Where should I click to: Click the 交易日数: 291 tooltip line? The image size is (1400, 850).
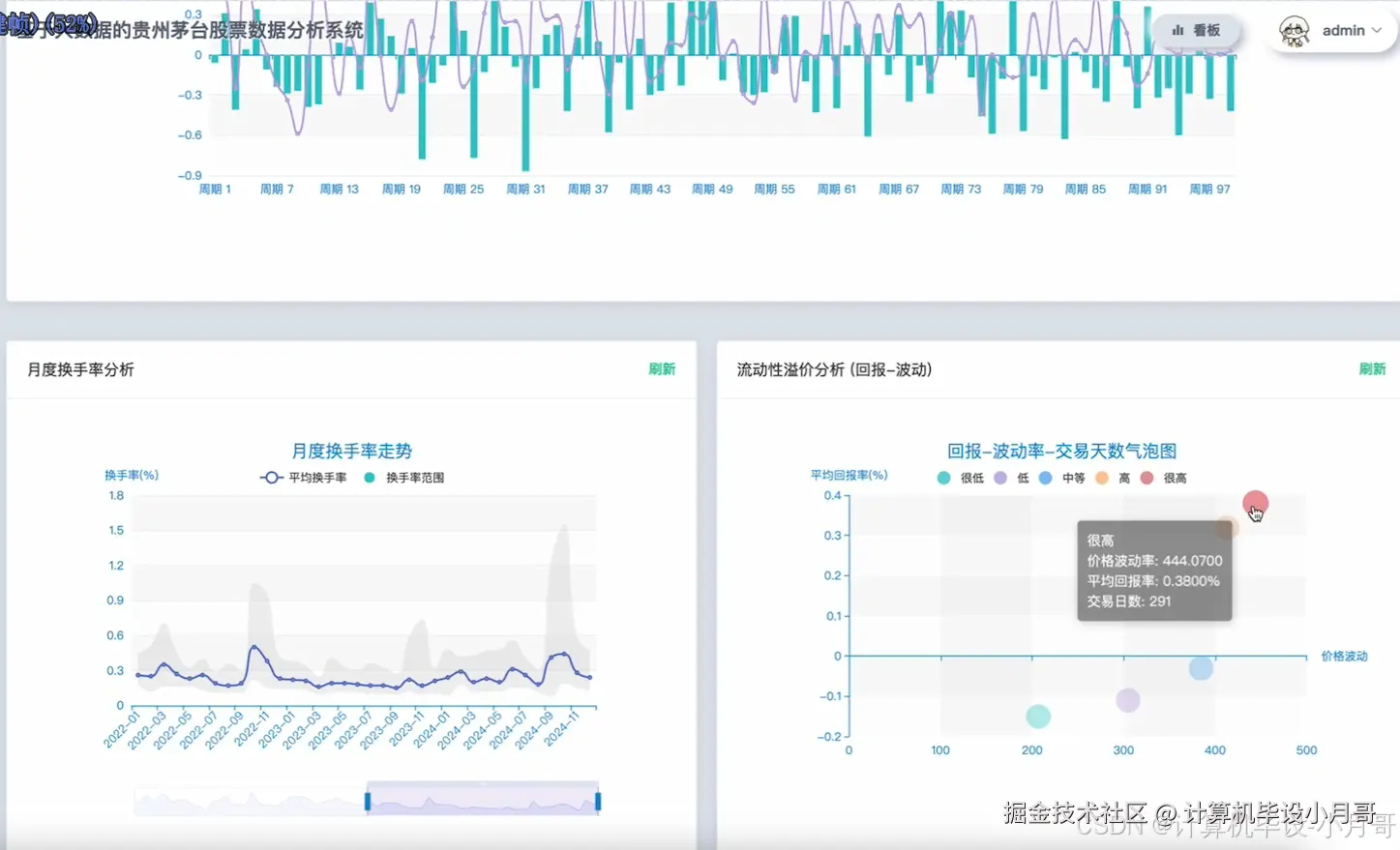[1128, 601]
